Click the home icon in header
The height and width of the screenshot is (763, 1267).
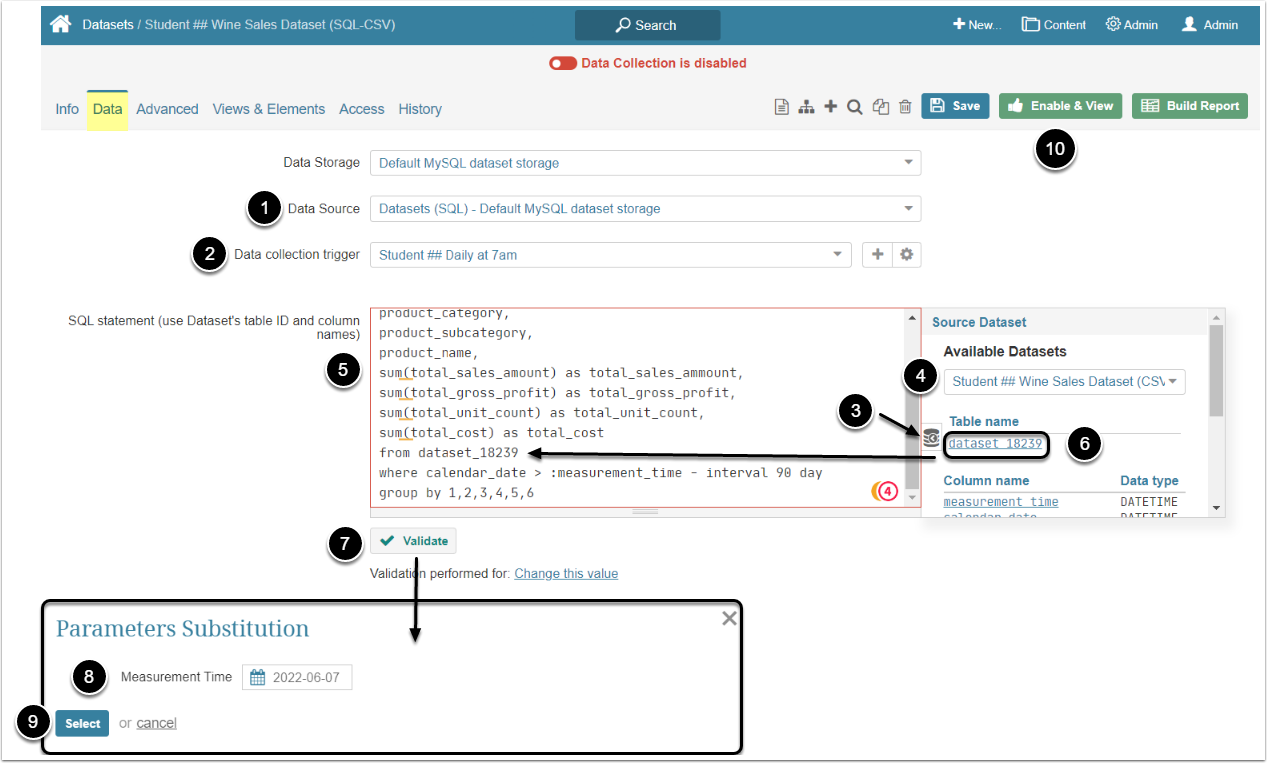click(61, 24)
